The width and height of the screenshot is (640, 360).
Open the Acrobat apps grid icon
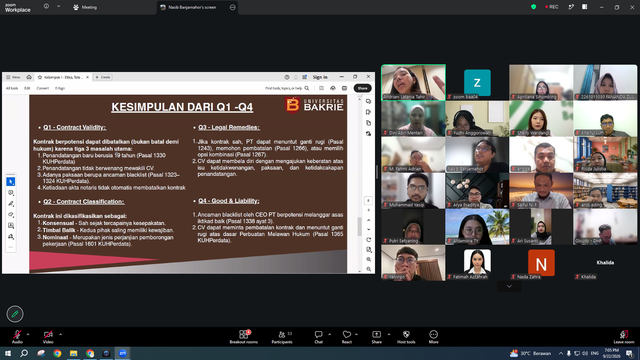pos(304,77)
